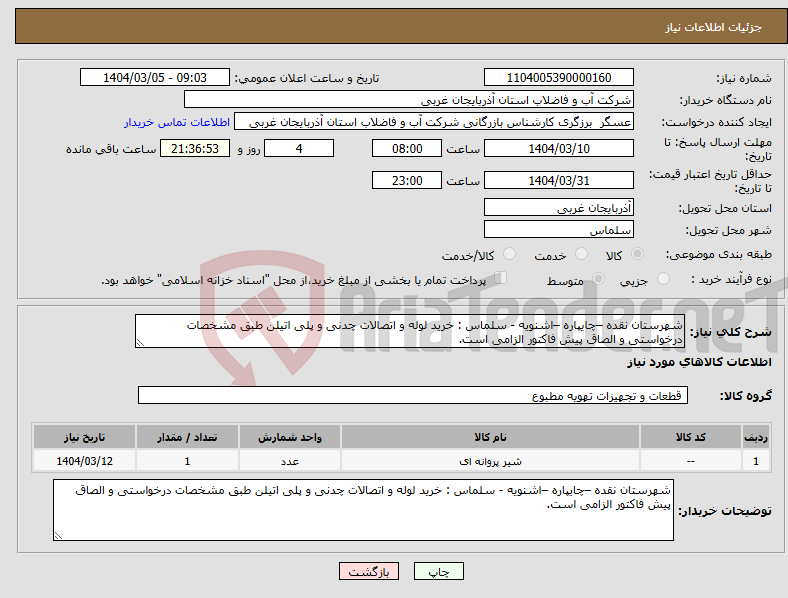Image resolution: width=788 pixels, height=598 pixels.
Task: Toggle the Islamic treasury payment checkbox
Action: 501,278
